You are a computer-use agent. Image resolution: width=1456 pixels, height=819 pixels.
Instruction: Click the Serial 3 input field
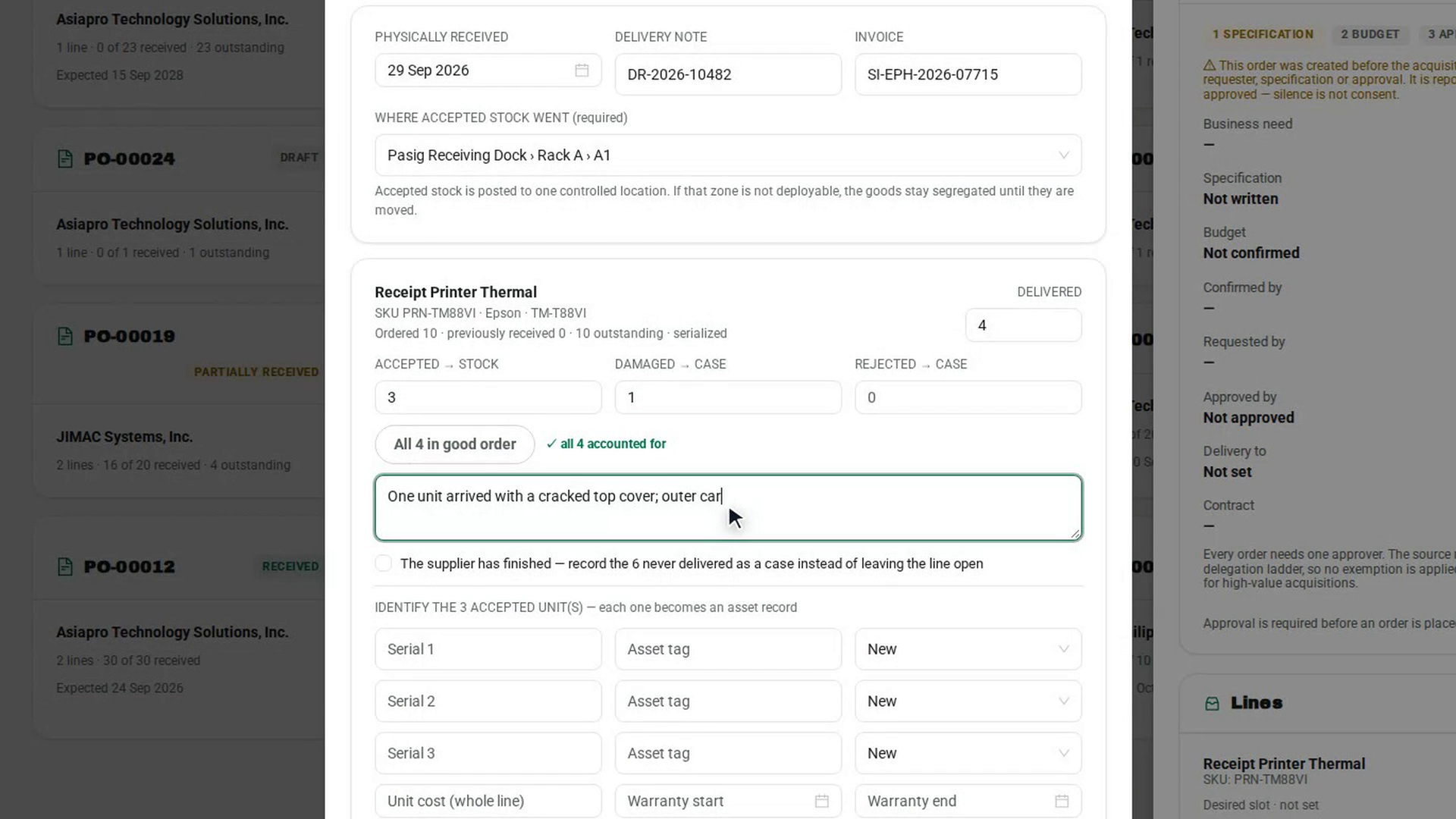[488, 753]
